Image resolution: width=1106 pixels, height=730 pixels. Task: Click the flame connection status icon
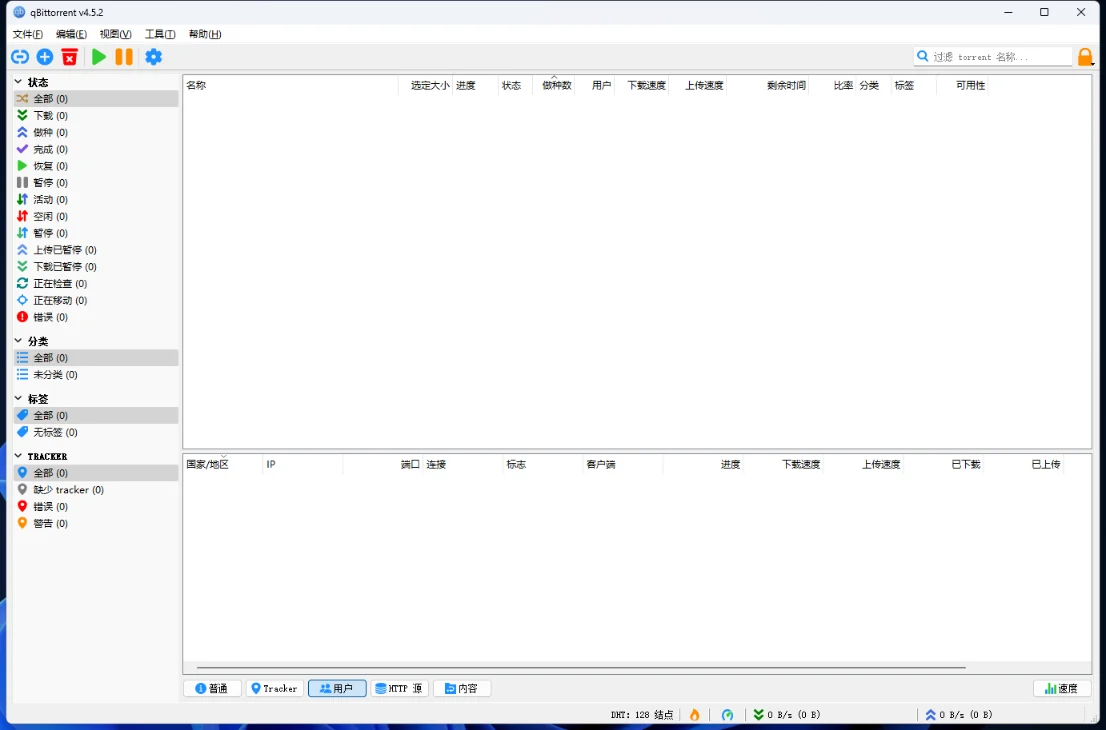click(x=695, y=714)
